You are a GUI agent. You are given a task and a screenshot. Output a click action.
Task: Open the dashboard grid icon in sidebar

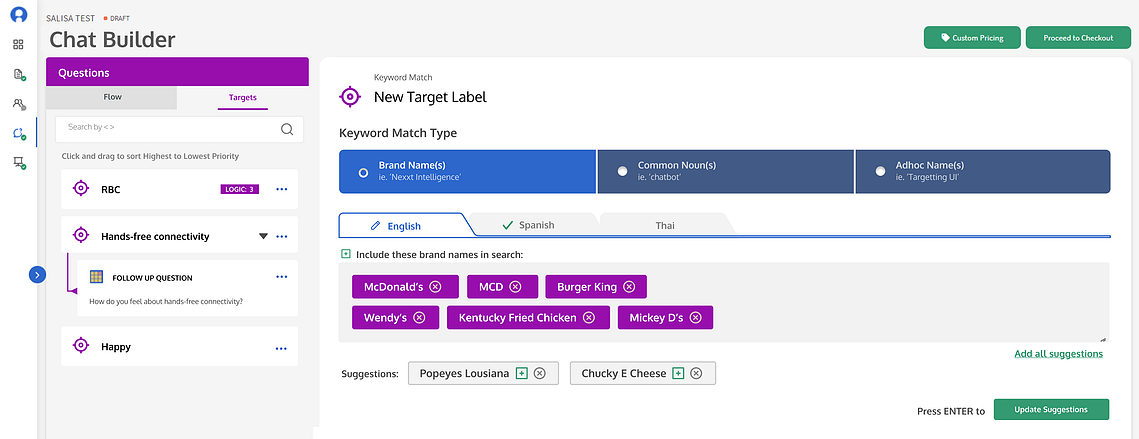[x=18, y=44]
